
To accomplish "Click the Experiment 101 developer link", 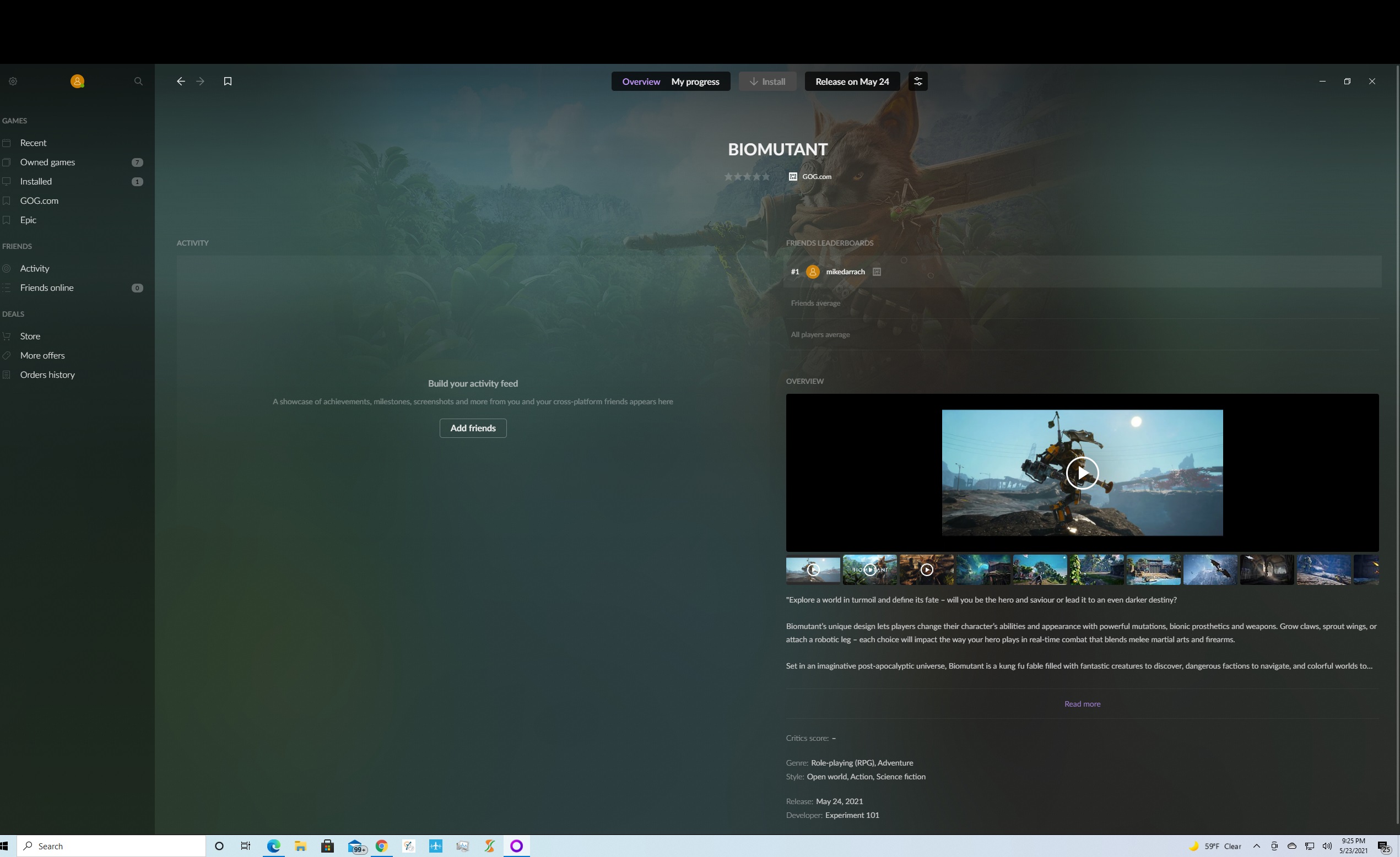I will (852, 815).
